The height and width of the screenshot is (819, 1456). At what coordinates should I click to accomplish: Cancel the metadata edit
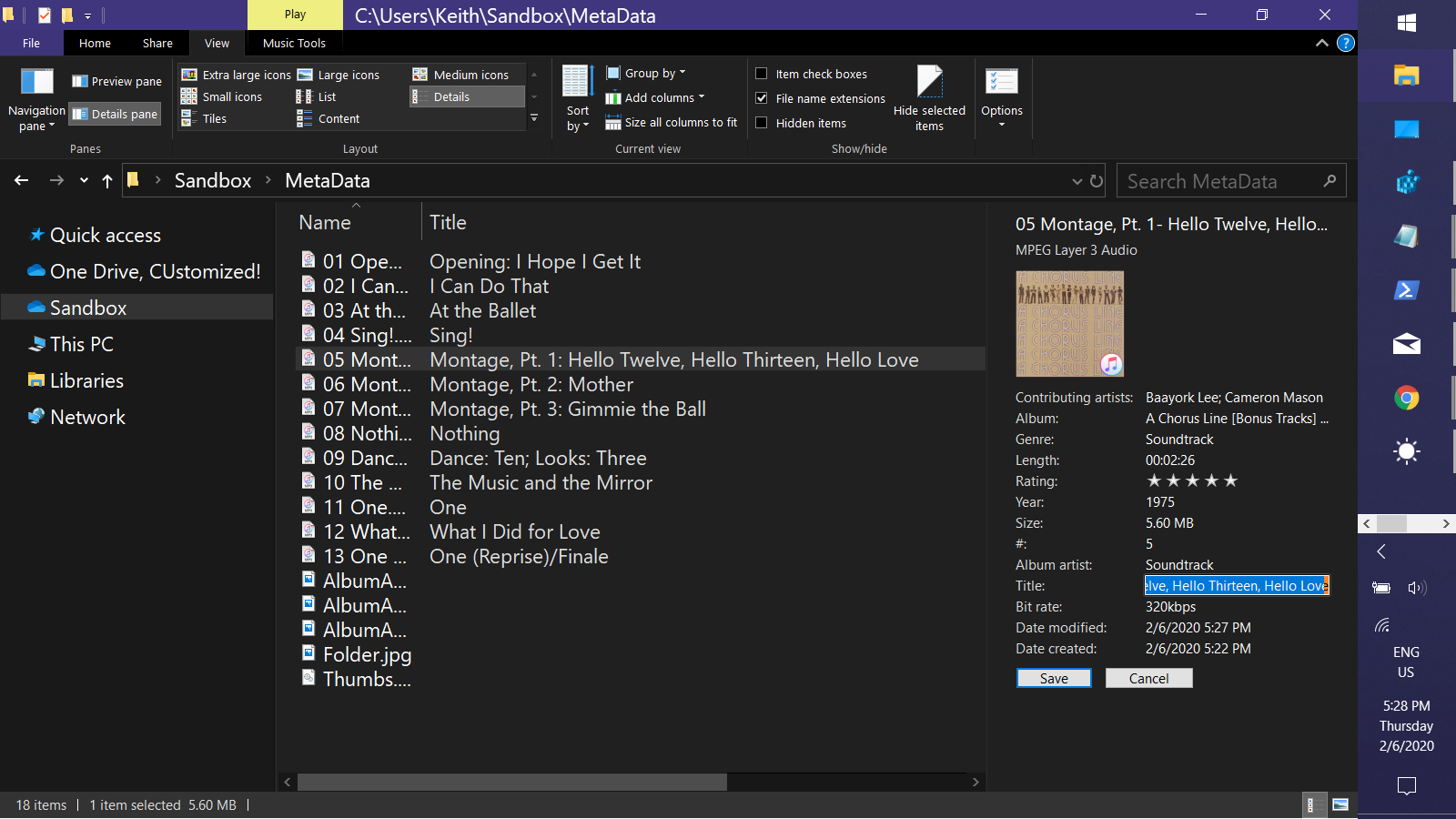click(x=1148, y=678)
